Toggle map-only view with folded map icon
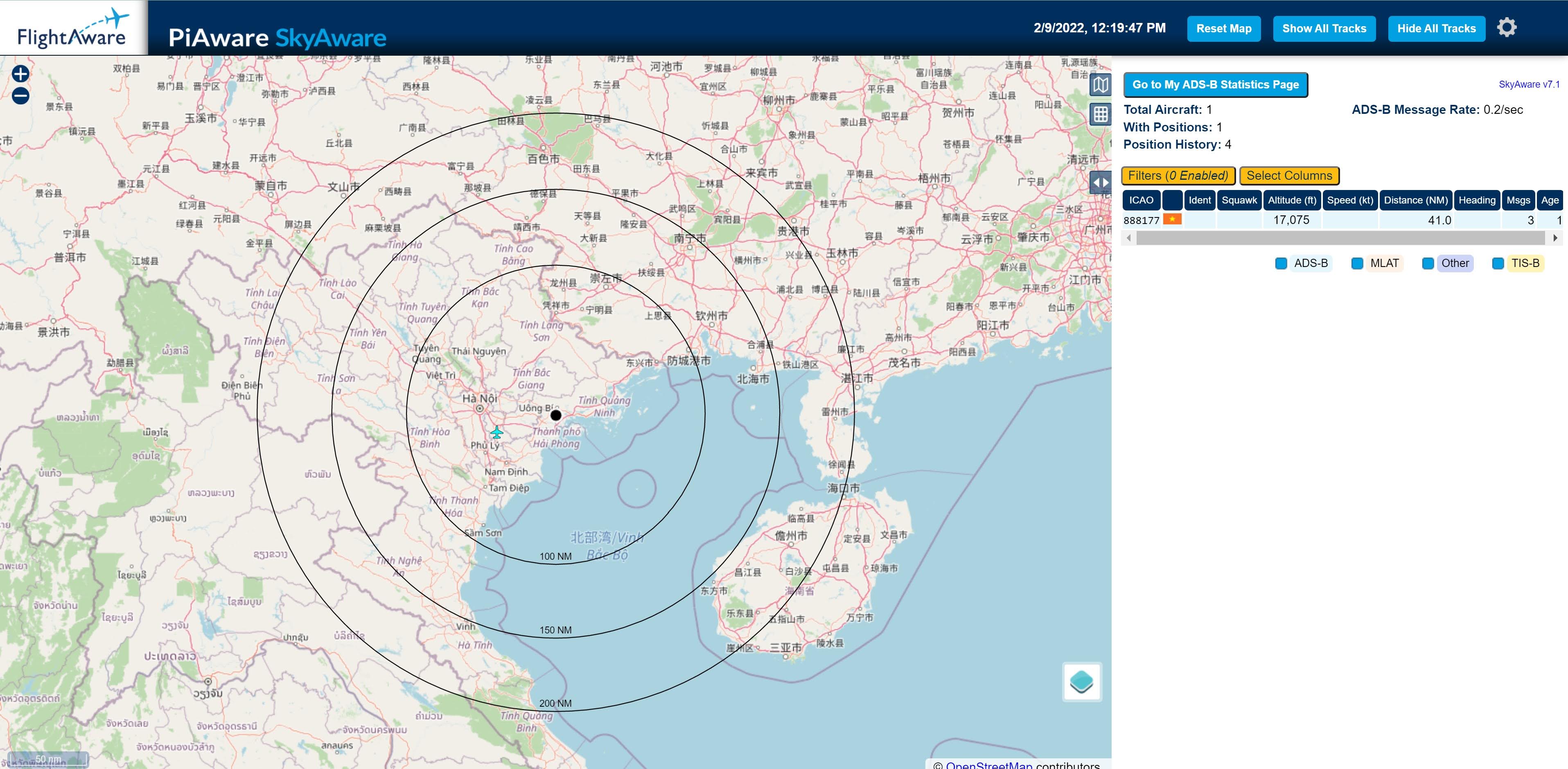The width and height of the screenshot is (1568, 769). 1100,84
